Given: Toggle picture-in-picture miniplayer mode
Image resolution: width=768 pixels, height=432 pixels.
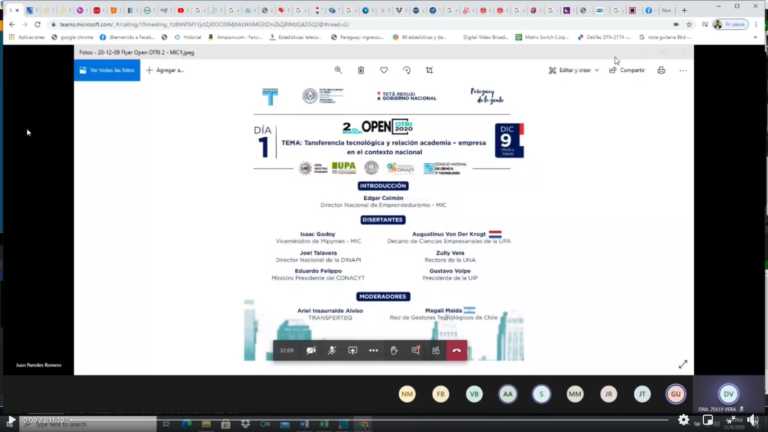Looking at the screenshot, I should pyautogui.click(x=708, y=420).
